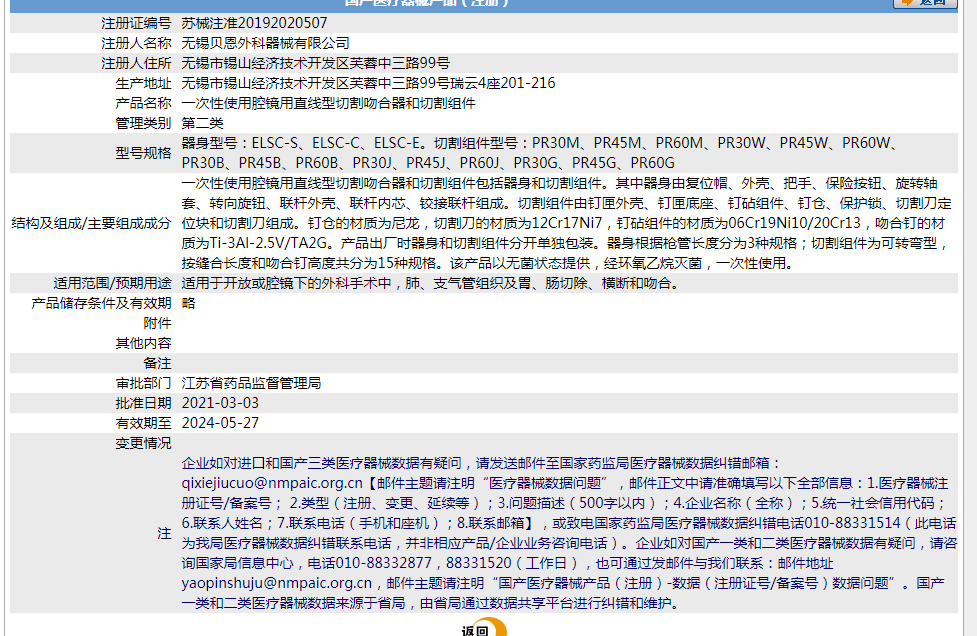Click the model line starting PR30B、PR45B
Image resolution: width=977 pixels, height=636 pixels.
[428, 163]
